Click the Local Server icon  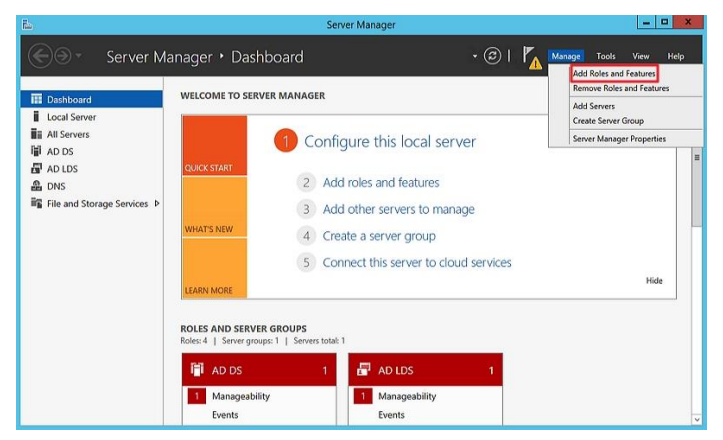(36, 117)
